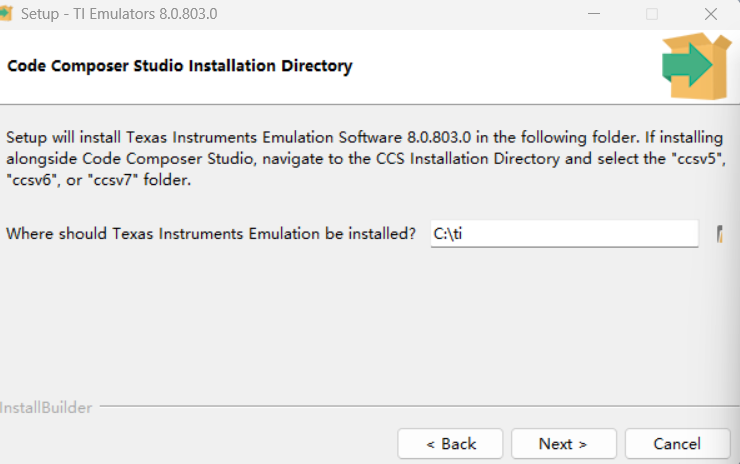Click the "ccsv7" folder text in description
Viewport: 740px width, 464px height.
[x=113, y=180]
